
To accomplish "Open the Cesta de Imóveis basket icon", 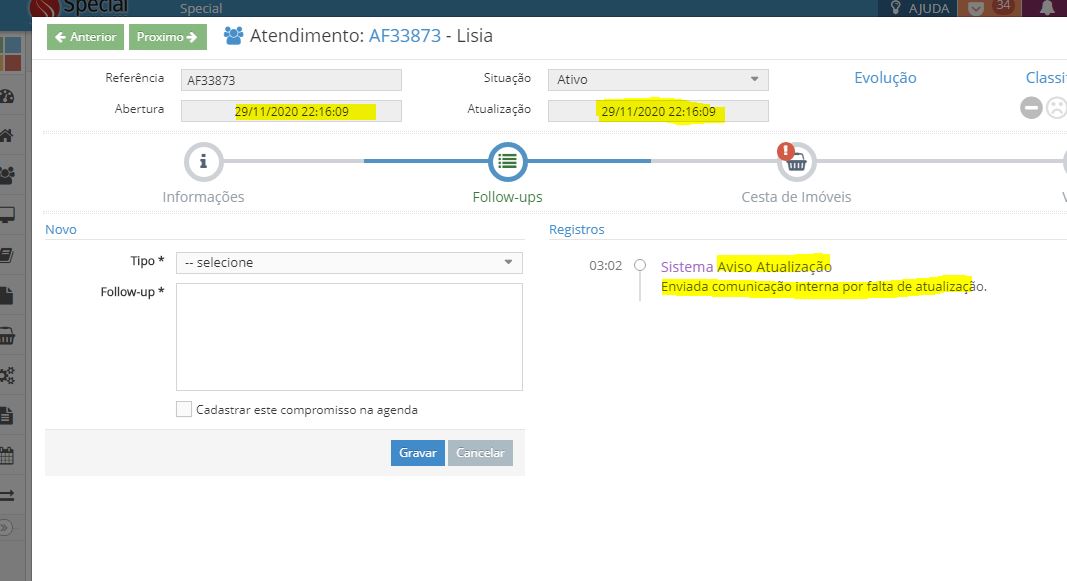I will click(x=796, y=160).
